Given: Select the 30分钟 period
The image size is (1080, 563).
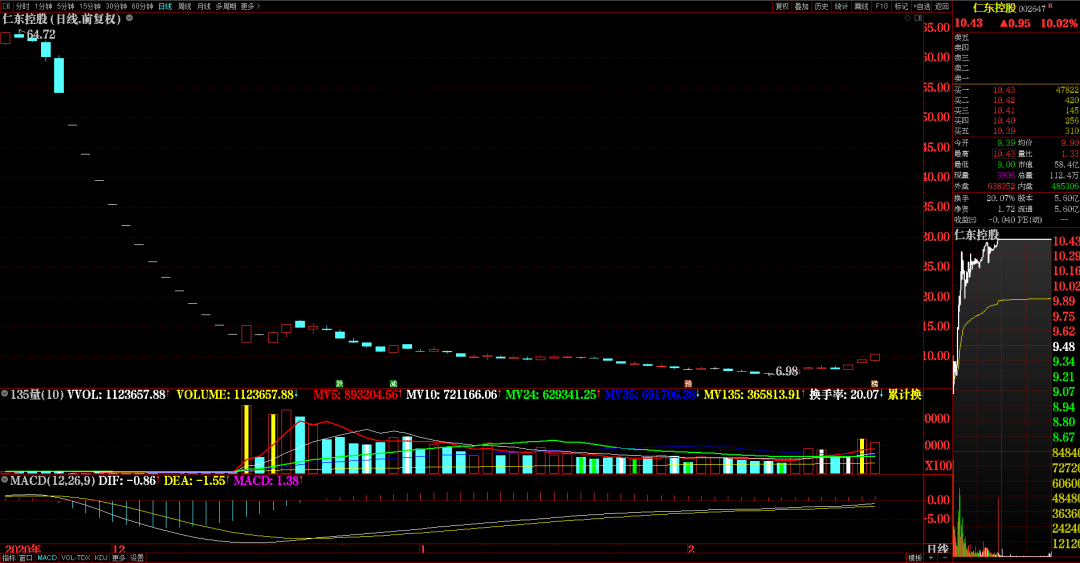Looking at the screenshot, I should [116, 6].
